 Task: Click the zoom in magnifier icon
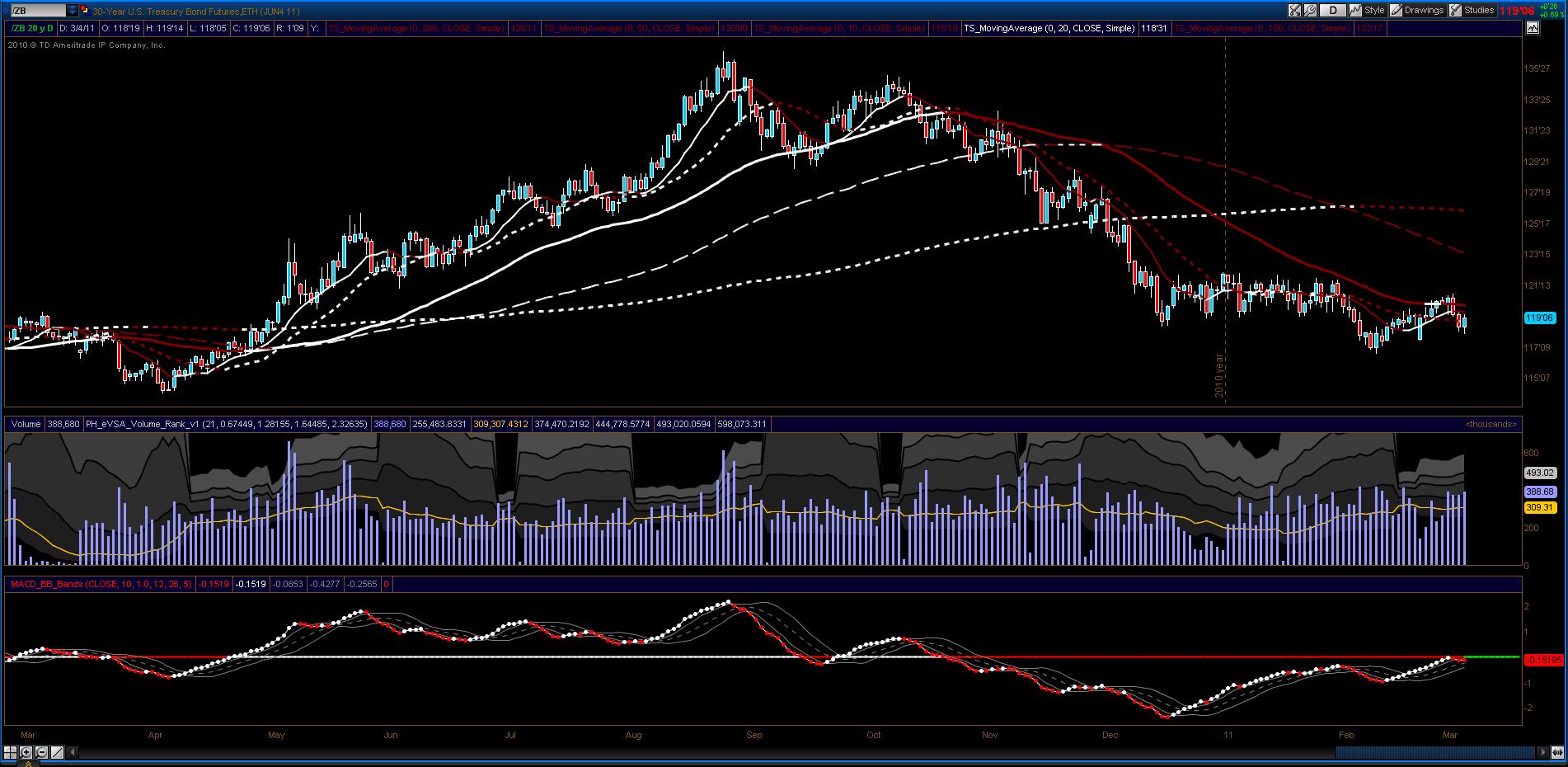pyautogui.click(x=26, y=752)
